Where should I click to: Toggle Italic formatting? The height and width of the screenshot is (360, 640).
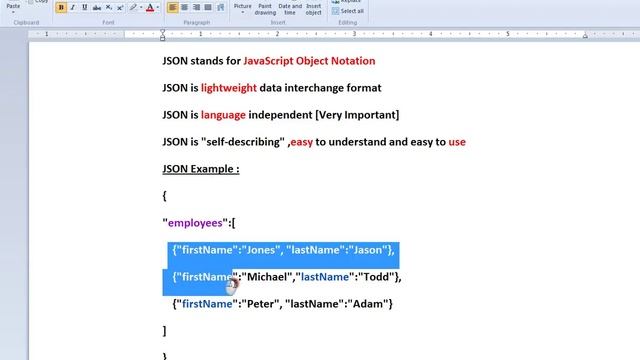[73, 7]
